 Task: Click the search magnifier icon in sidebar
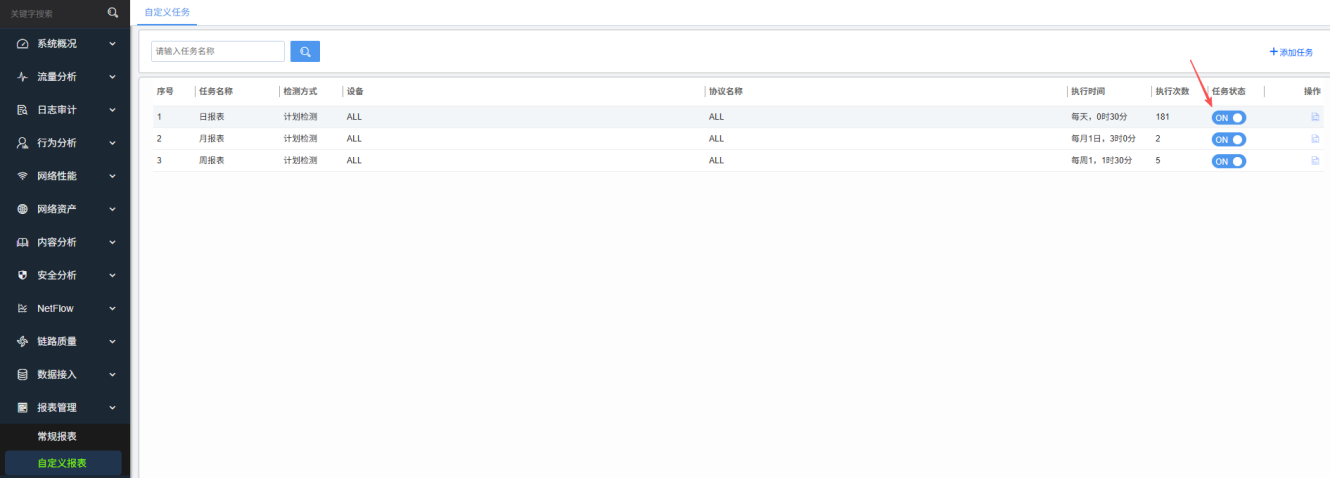(112, 13)
